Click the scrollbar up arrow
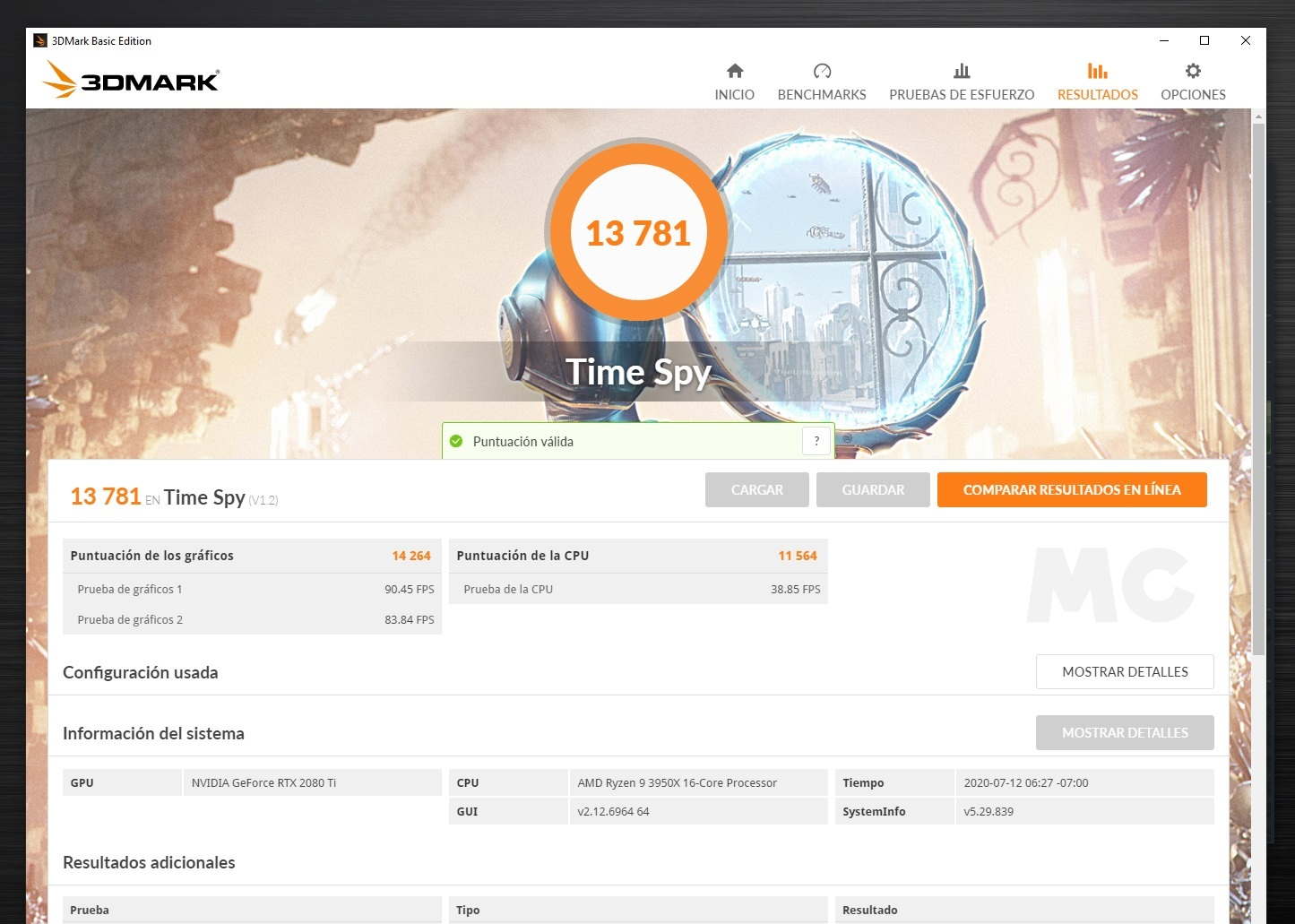Image resolution: width=1295 pixels, height=924 pixels. (1258, 117)
